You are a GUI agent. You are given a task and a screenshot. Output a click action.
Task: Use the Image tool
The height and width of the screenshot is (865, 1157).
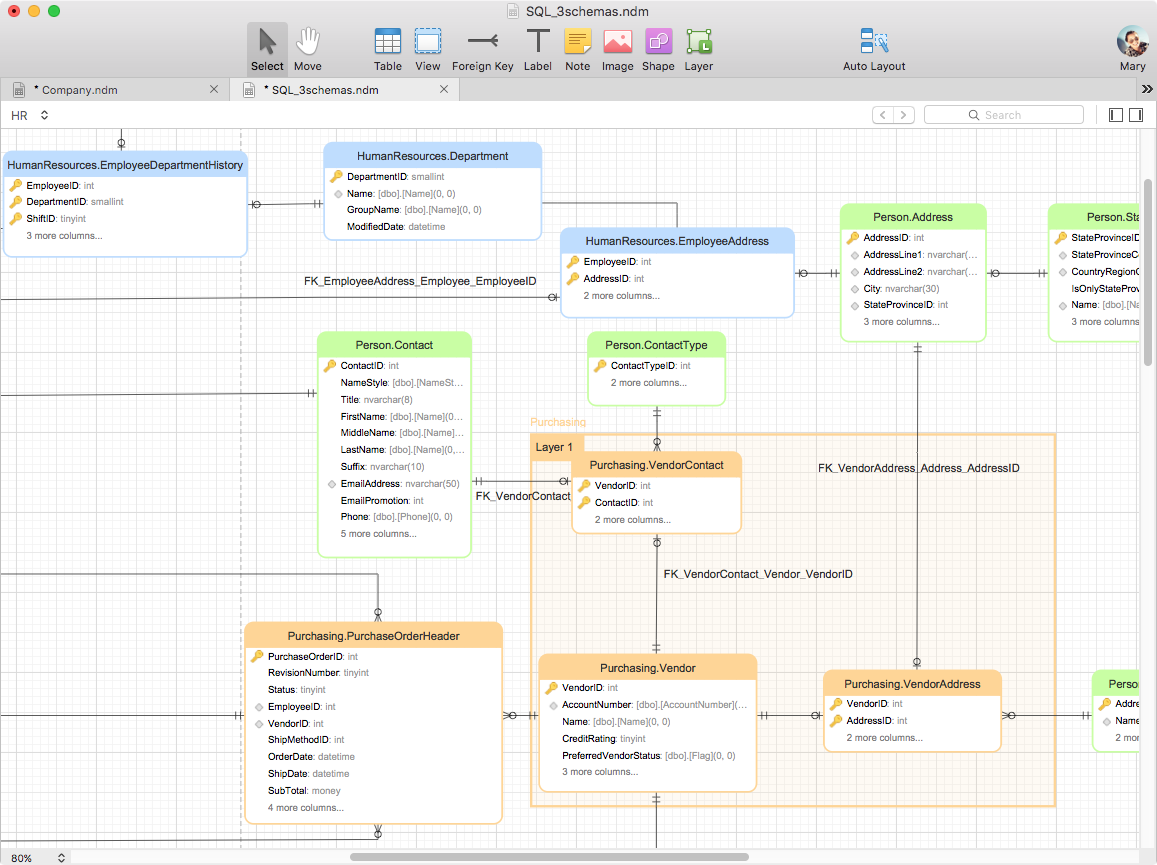pos(617,47)
